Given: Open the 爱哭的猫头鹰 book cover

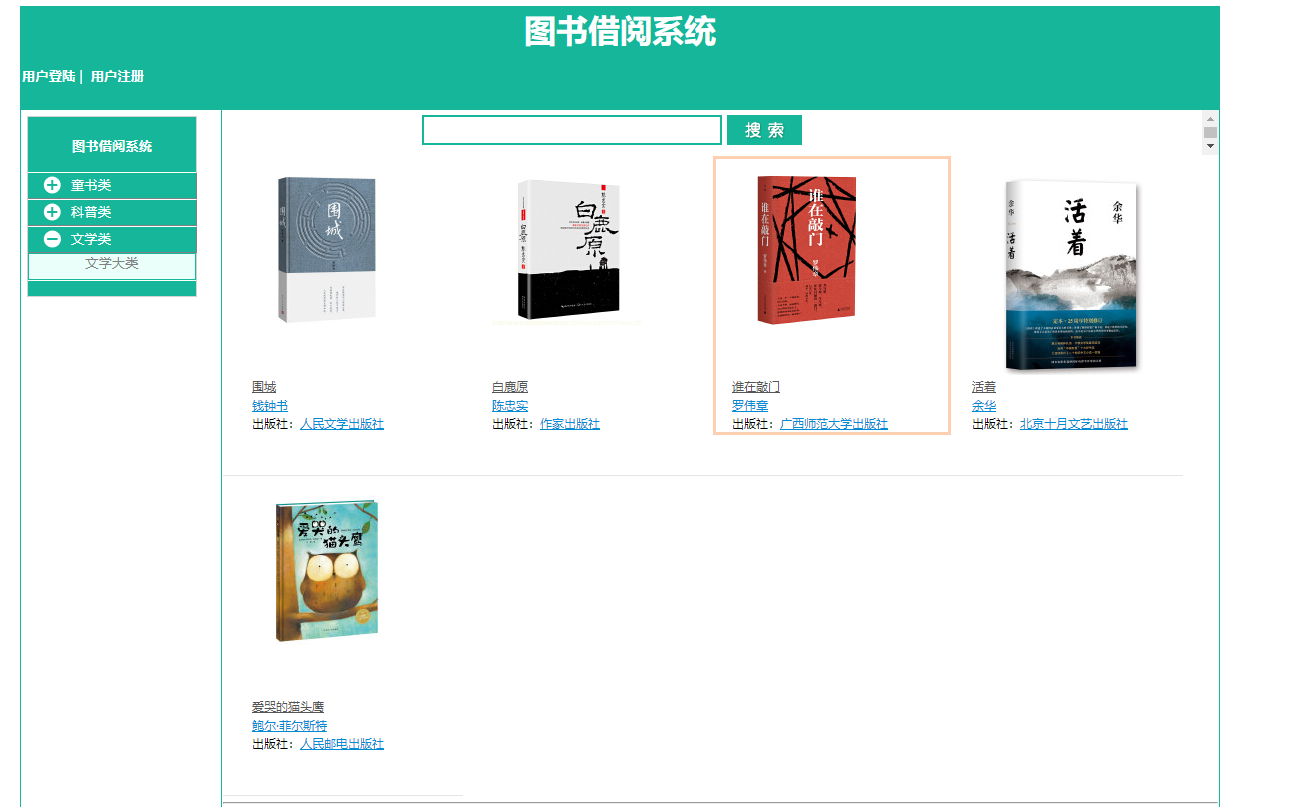Looking at the screenshot, I should pos(327,571).
